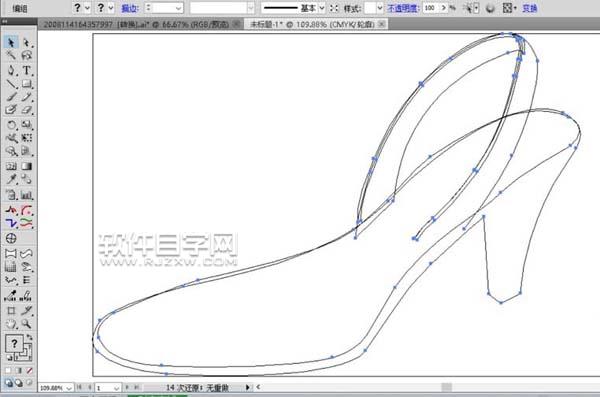Select the black arrow Selection tool
The width and height of the screenshot is (600, 397).
11,42
